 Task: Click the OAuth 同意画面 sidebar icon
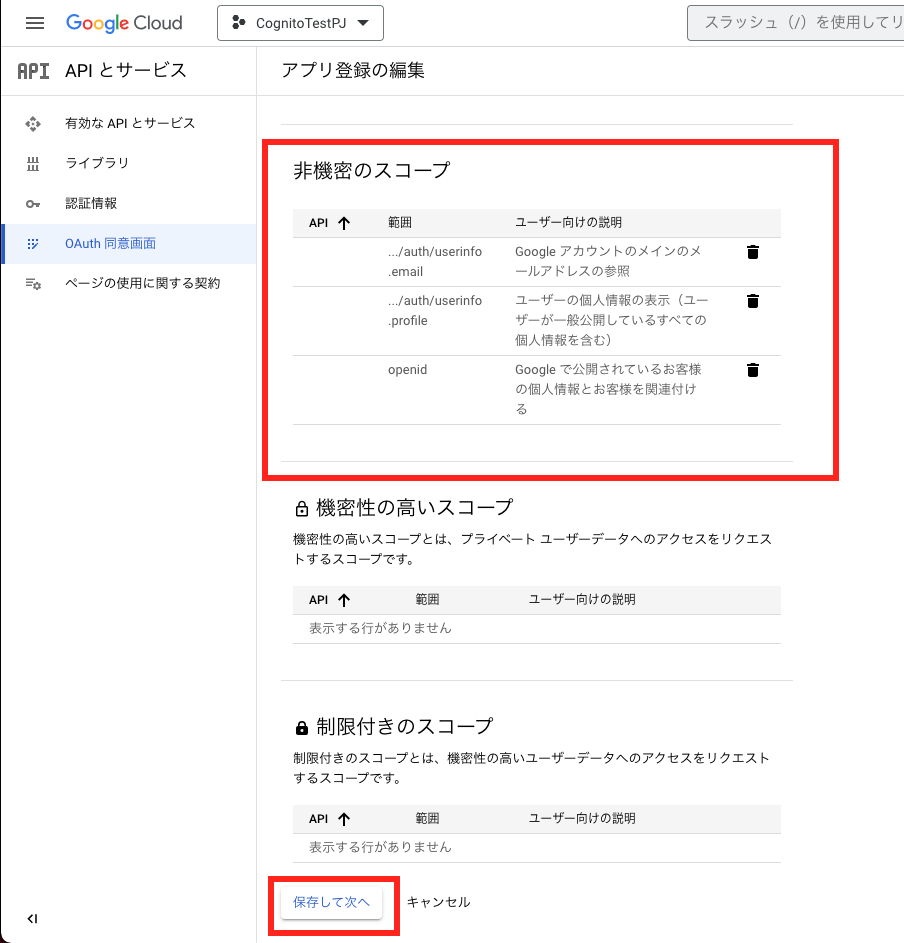point(33,243)
